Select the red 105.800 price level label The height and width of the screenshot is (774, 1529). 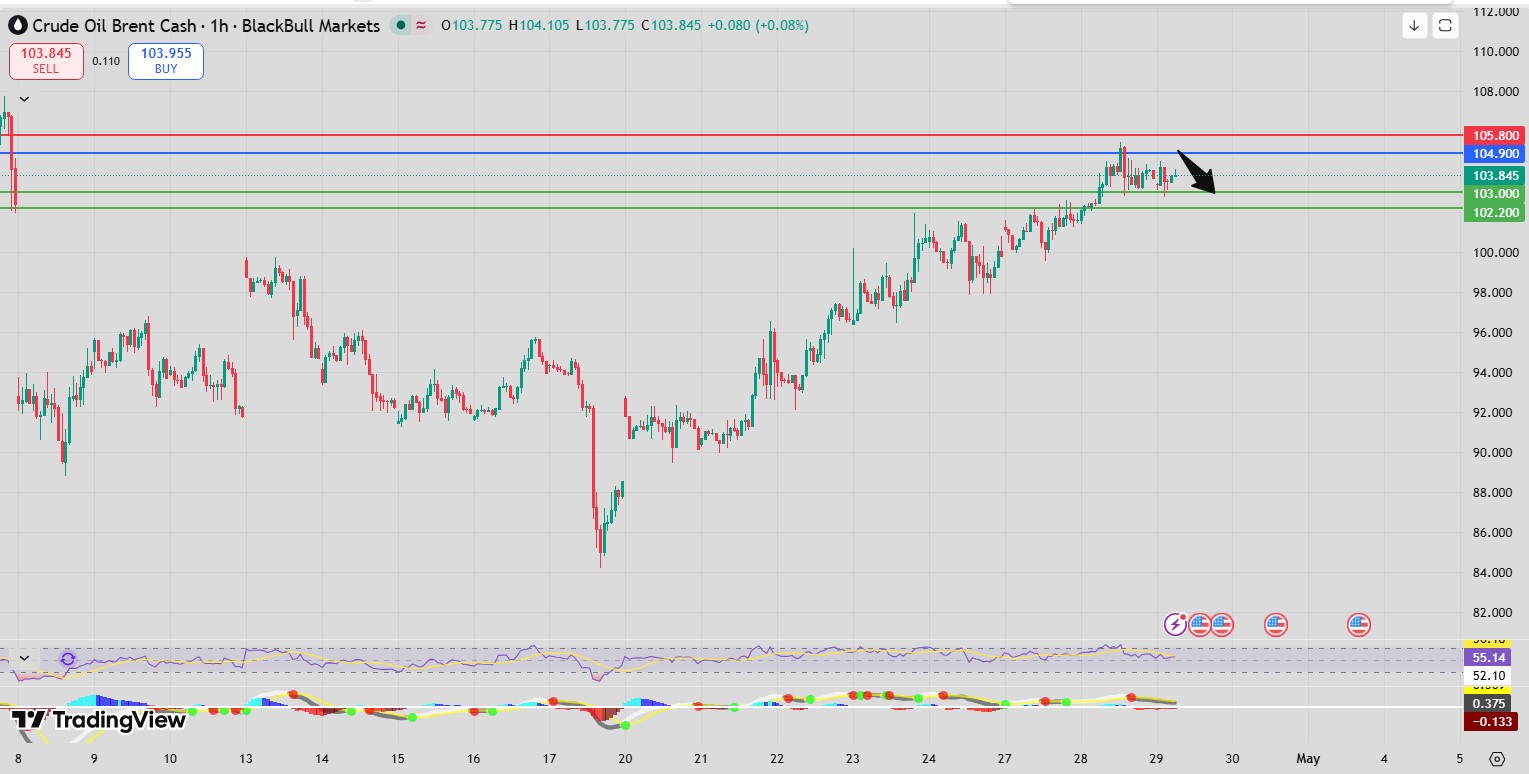(x=1496, y=135)
